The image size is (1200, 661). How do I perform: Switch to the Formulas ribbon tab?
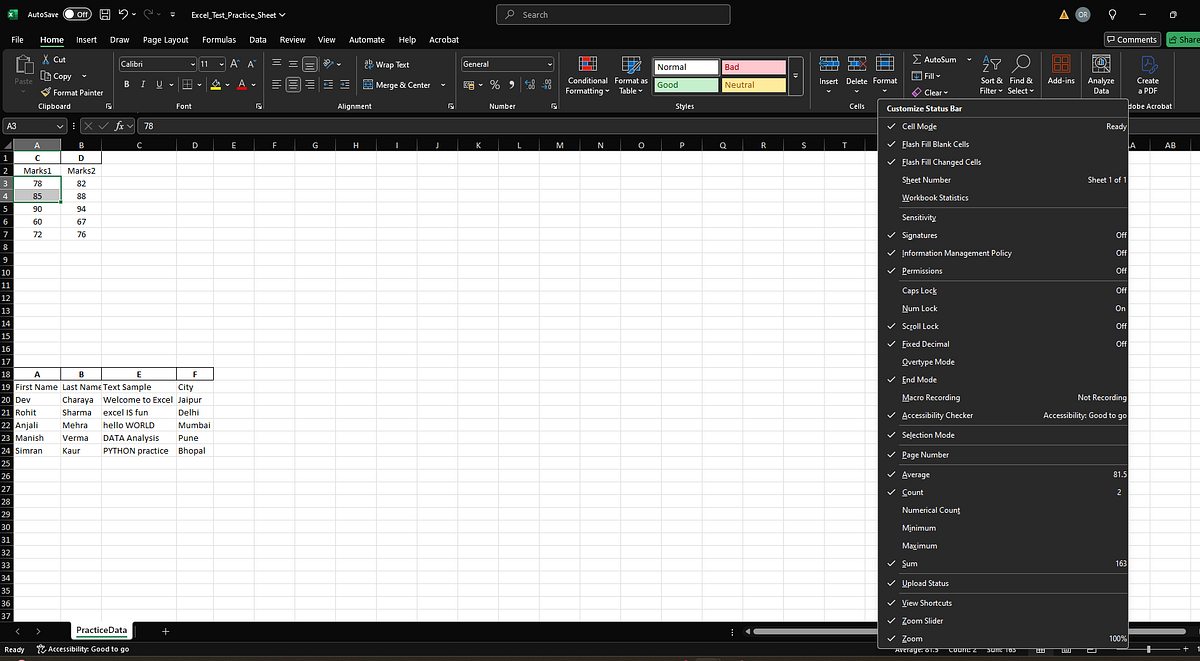click(218, 40)
